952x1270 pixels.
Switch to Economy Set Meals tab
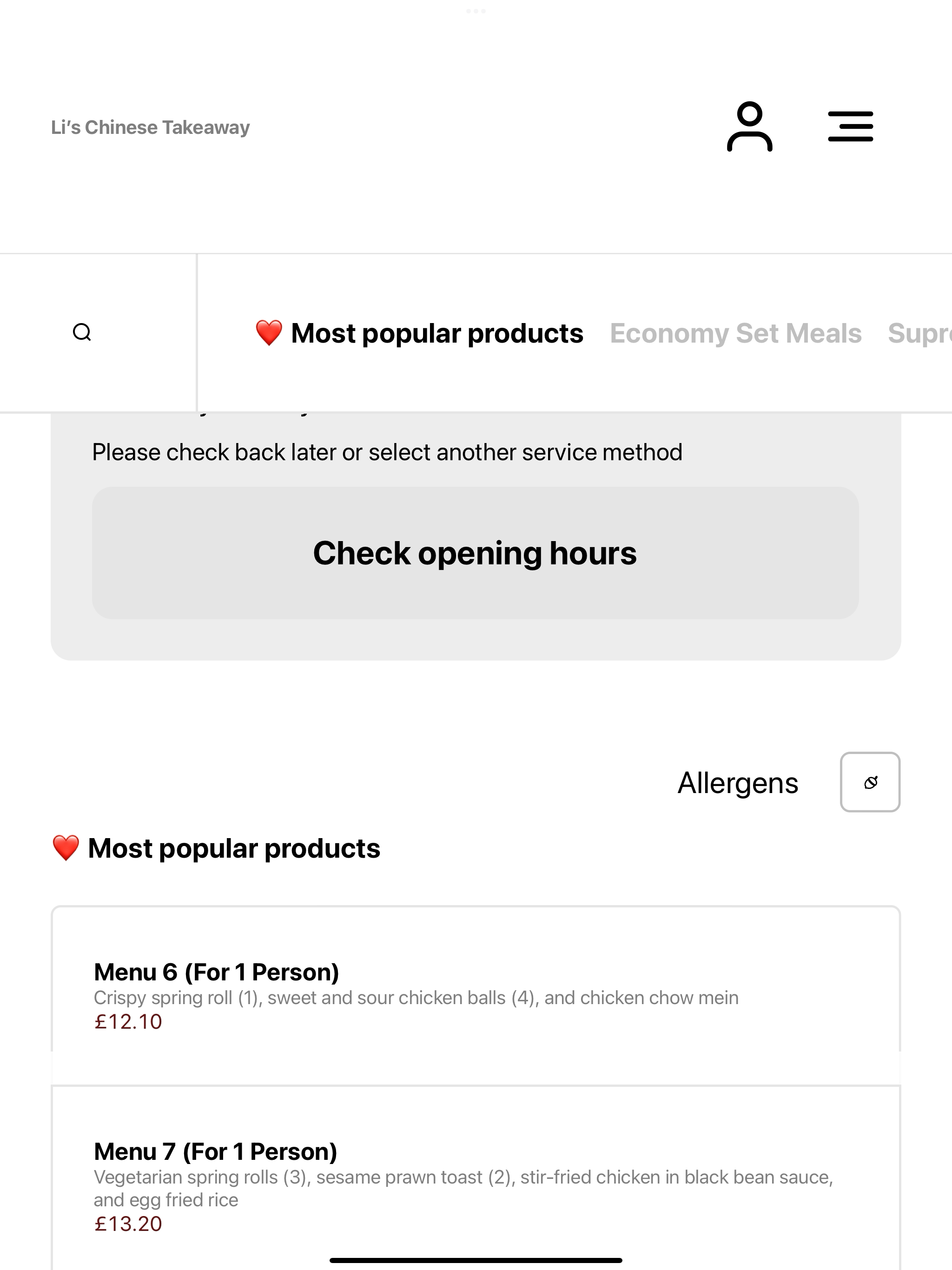tap(735, 333)
